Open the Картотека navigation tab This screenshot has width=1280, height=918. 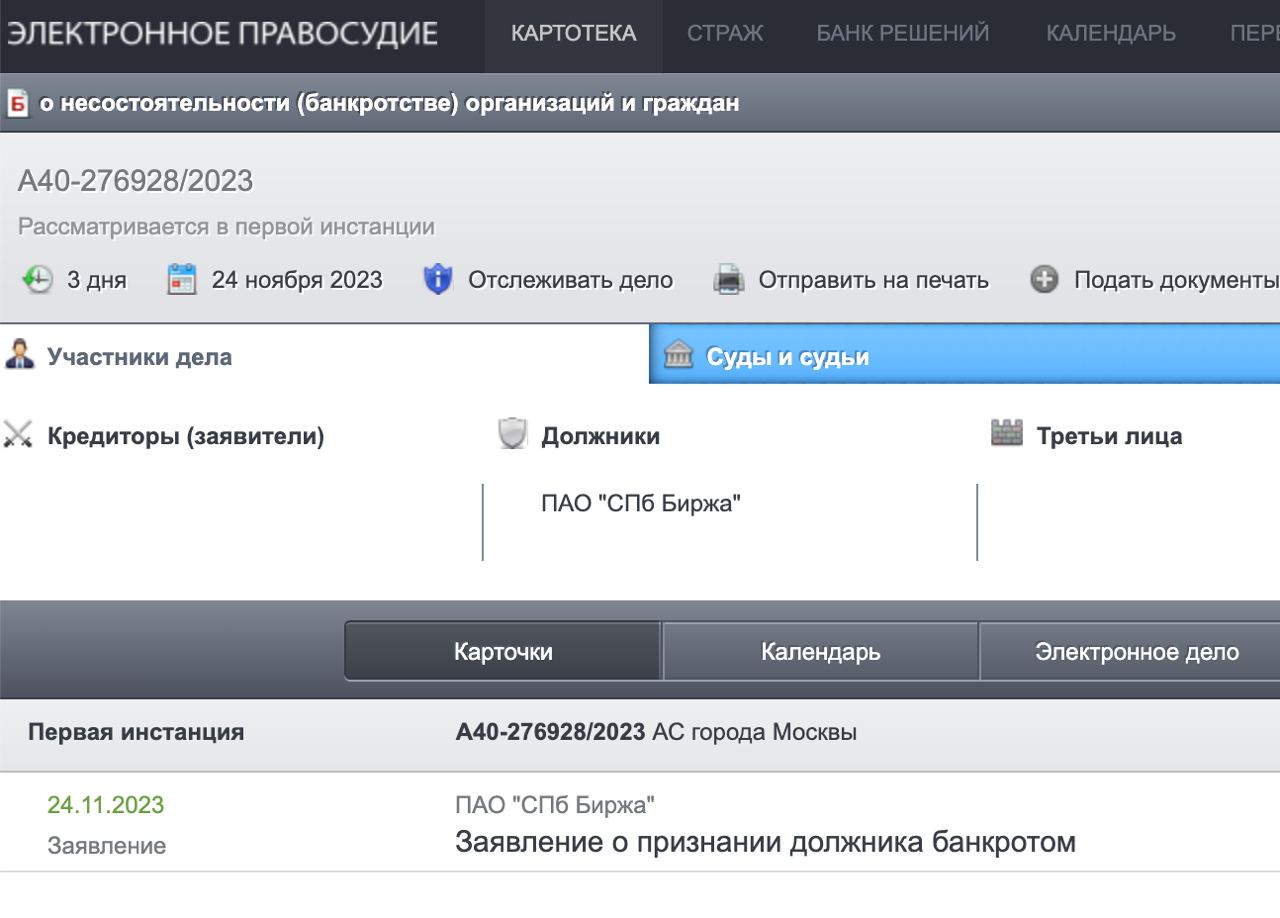[x=573, y=34]
